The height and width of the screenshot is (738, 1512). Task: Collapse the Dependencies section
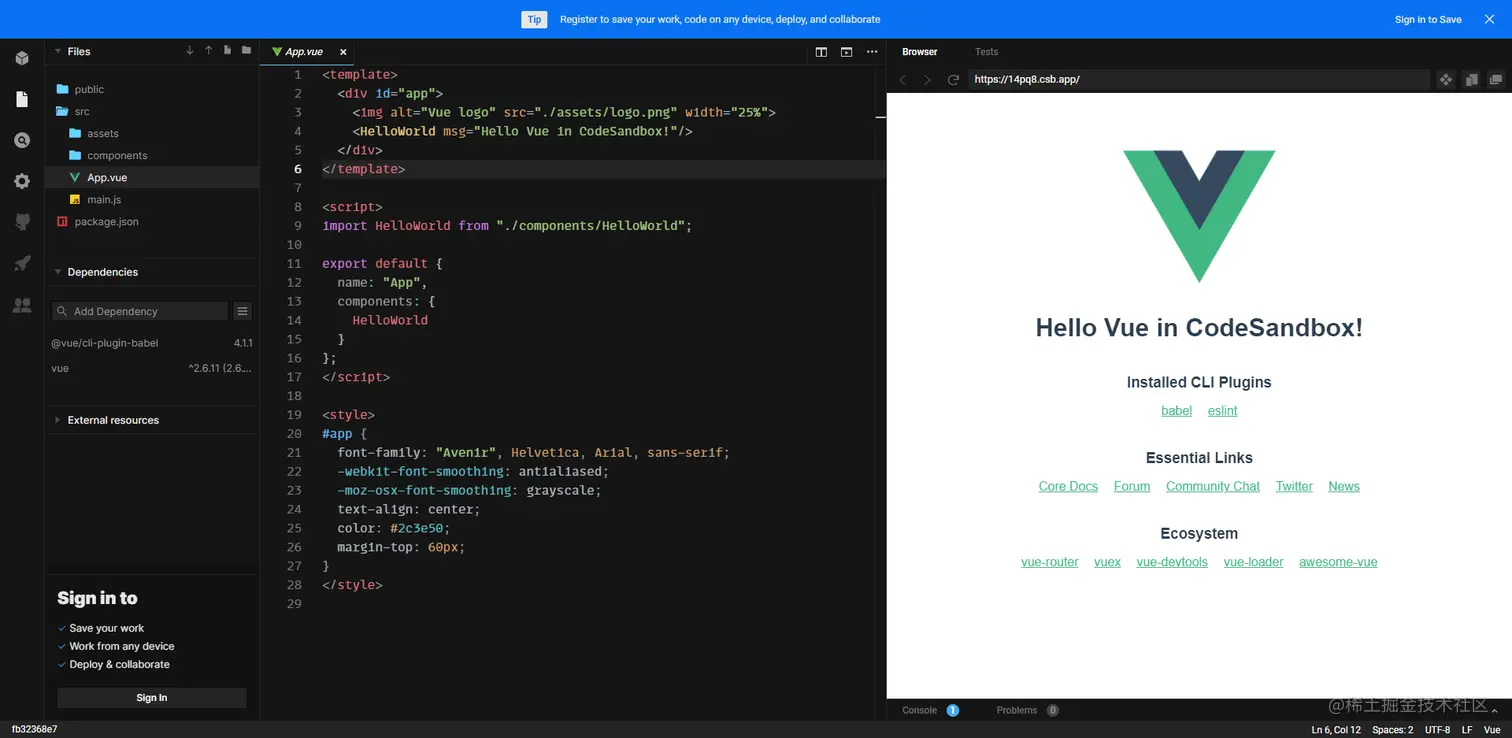tap(58, 272)
